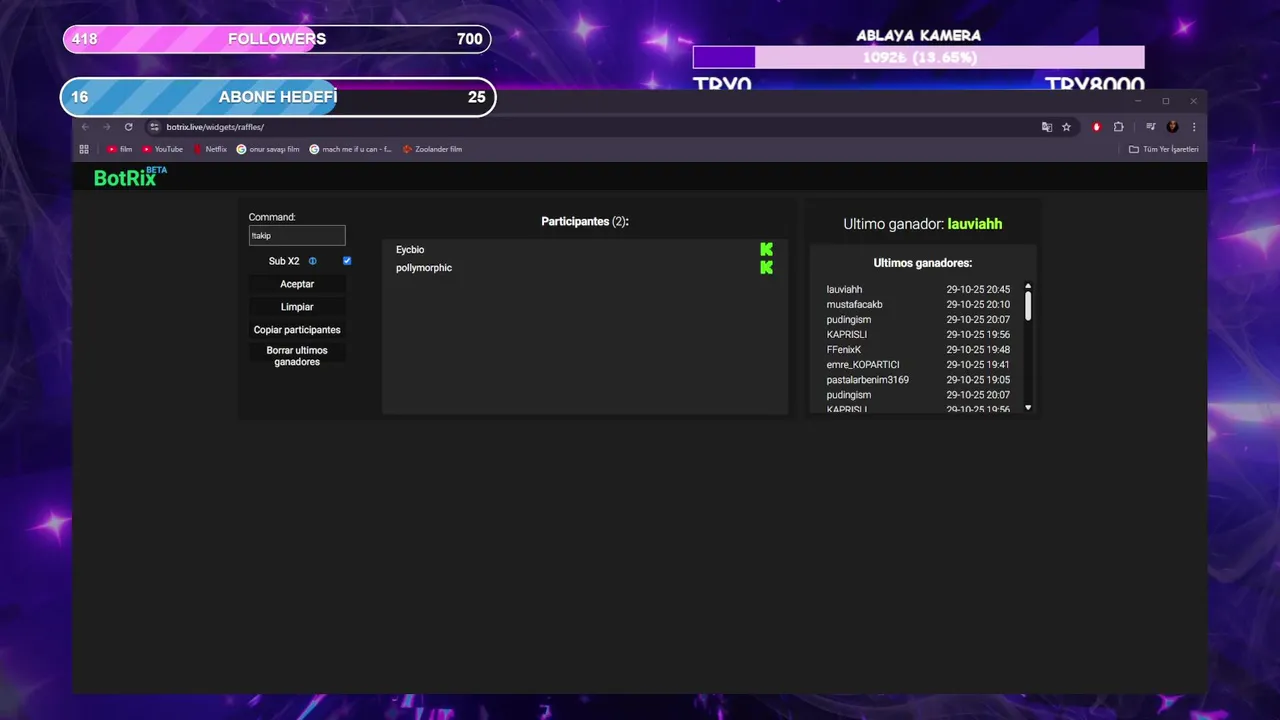The height and width of the screenshot is (720, 1280).
Task: Bookmark this page with the star
Action: (1066, 127)
